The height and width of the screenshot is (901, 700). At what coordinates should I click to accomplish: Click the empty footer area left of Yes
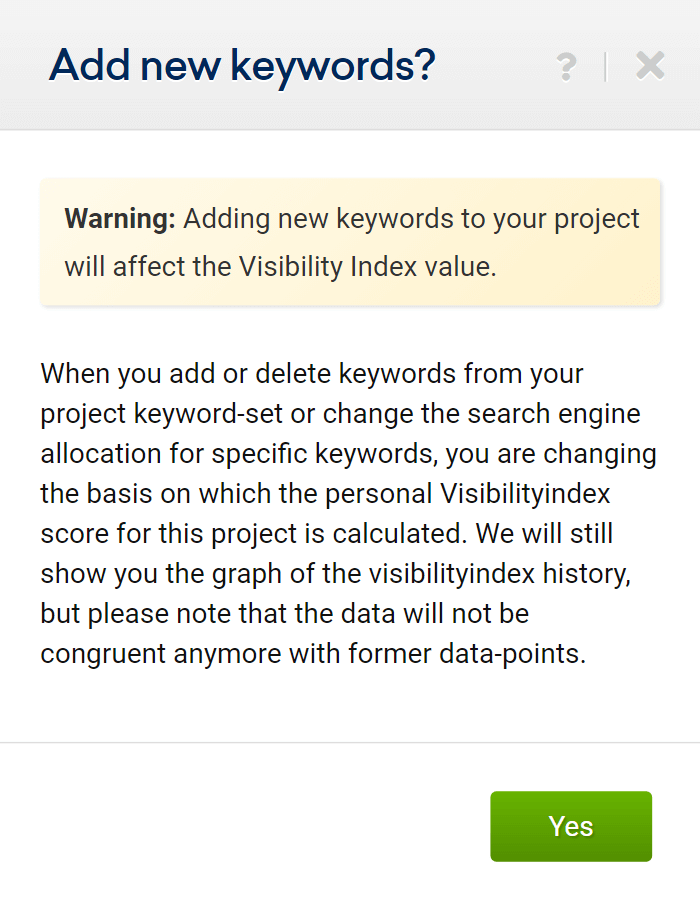point(245,826)
